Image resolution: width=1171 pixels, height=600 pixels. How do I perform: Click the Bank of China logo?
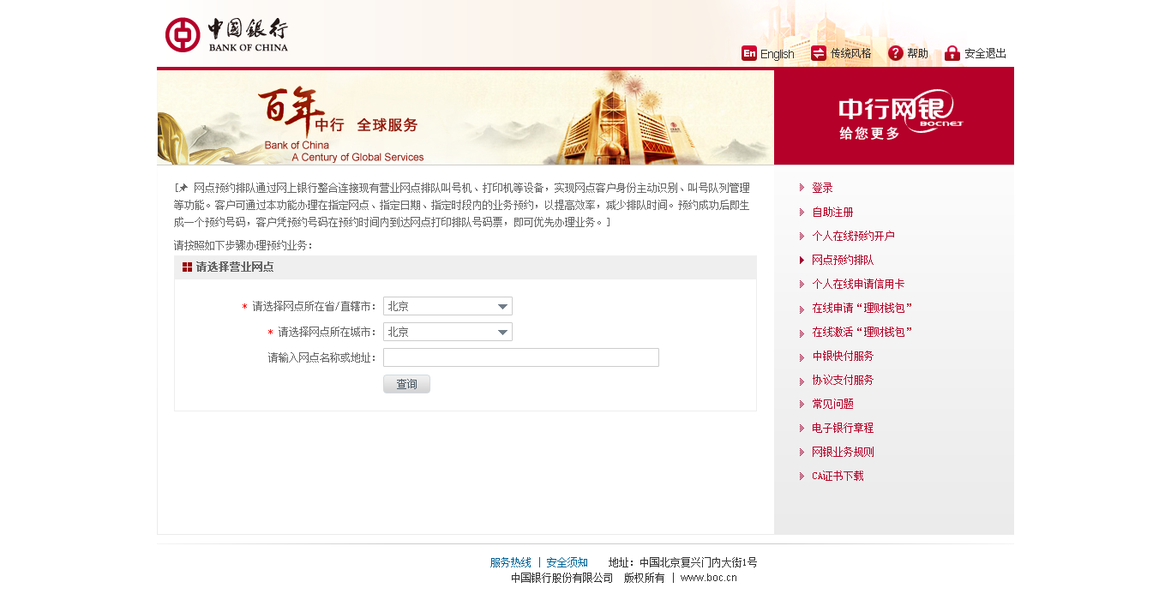[x=226, y=35]
